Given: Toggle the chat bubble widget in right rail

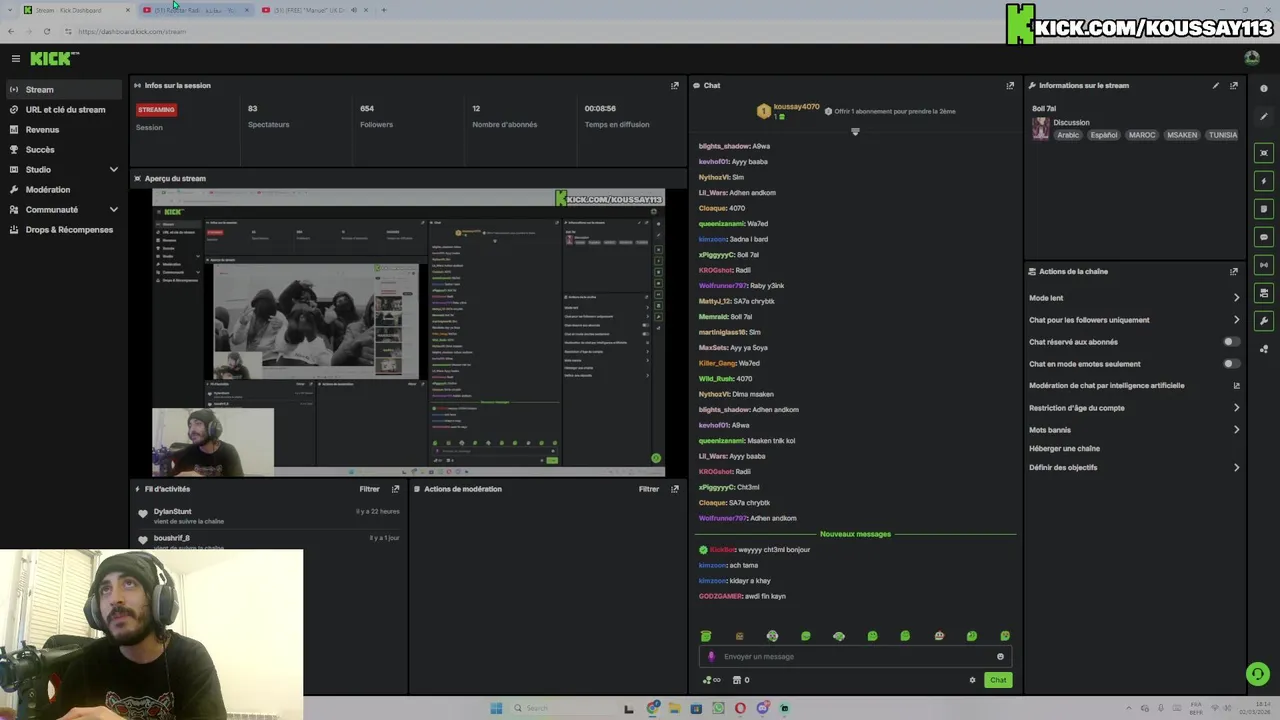Looking at the screenshot, I should [x=1264, y=237].
